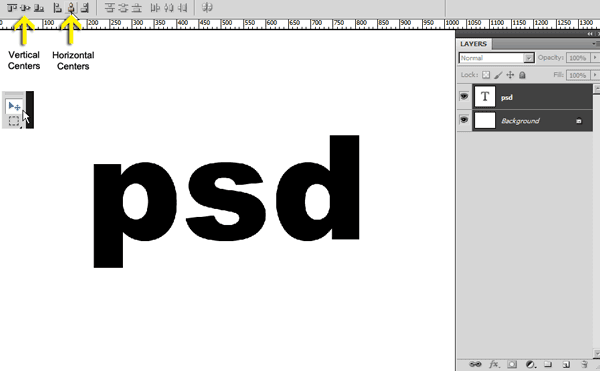This screenshot has width=600, height=371.
Task: Toggle Lock Position
Action: (510, 75)
